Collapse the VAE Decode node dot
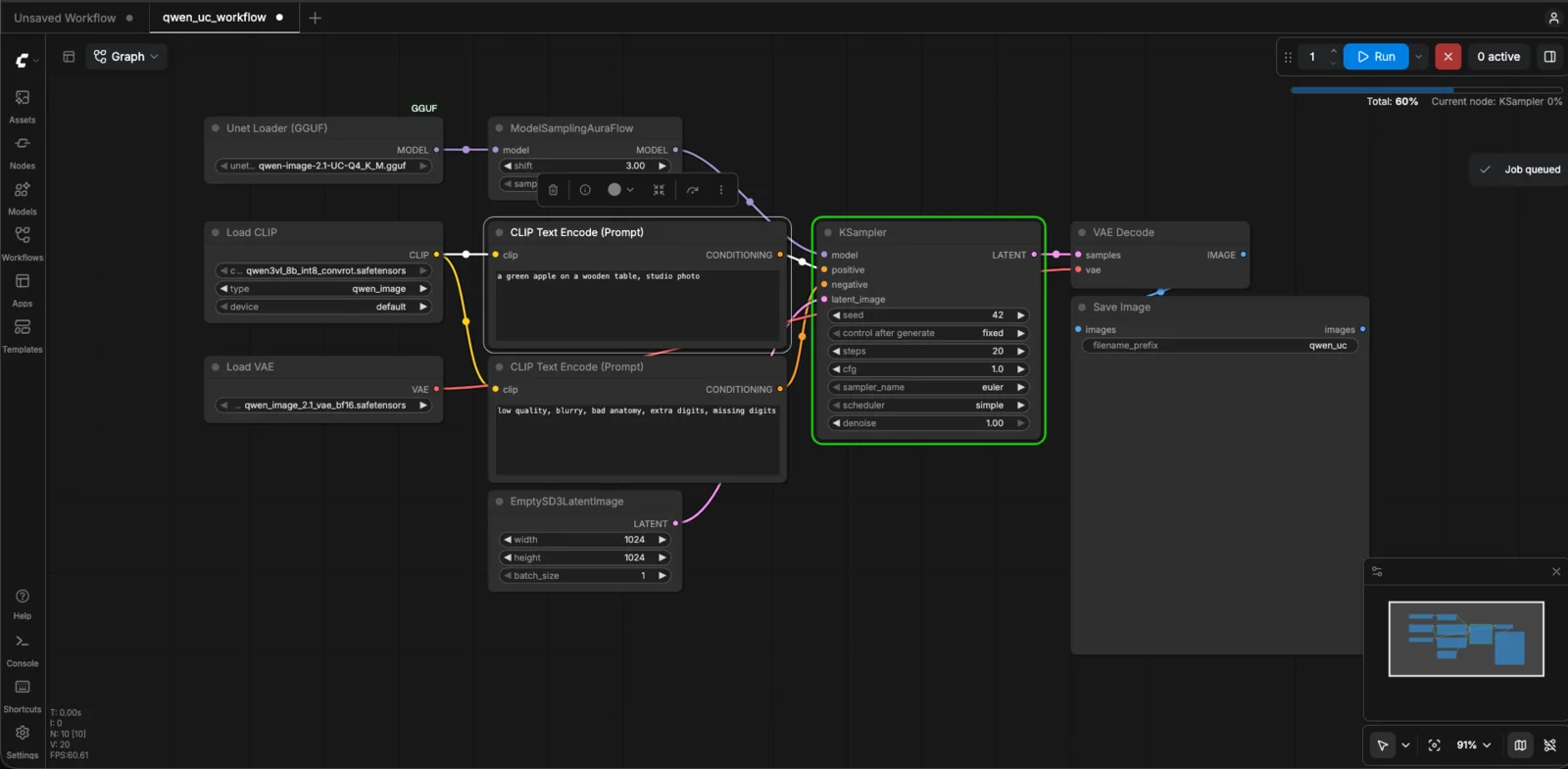1568x769 pixels. pyautogui.click(x=1082, y=233)
